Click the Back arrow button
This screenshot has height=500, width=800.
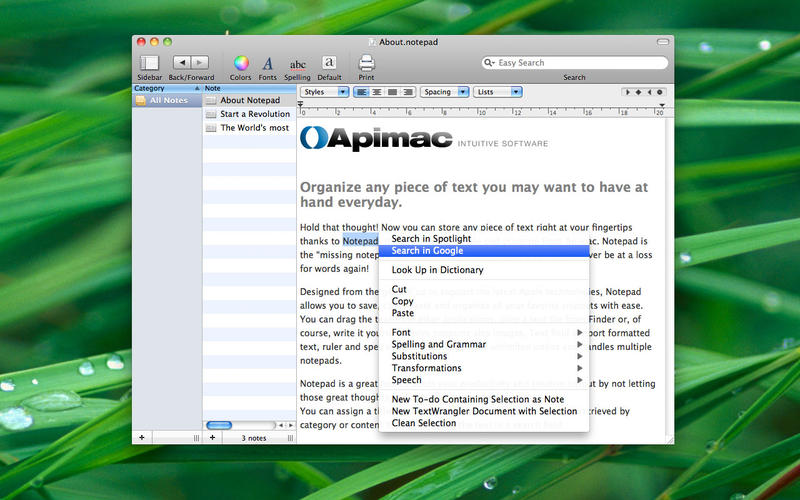182,62
